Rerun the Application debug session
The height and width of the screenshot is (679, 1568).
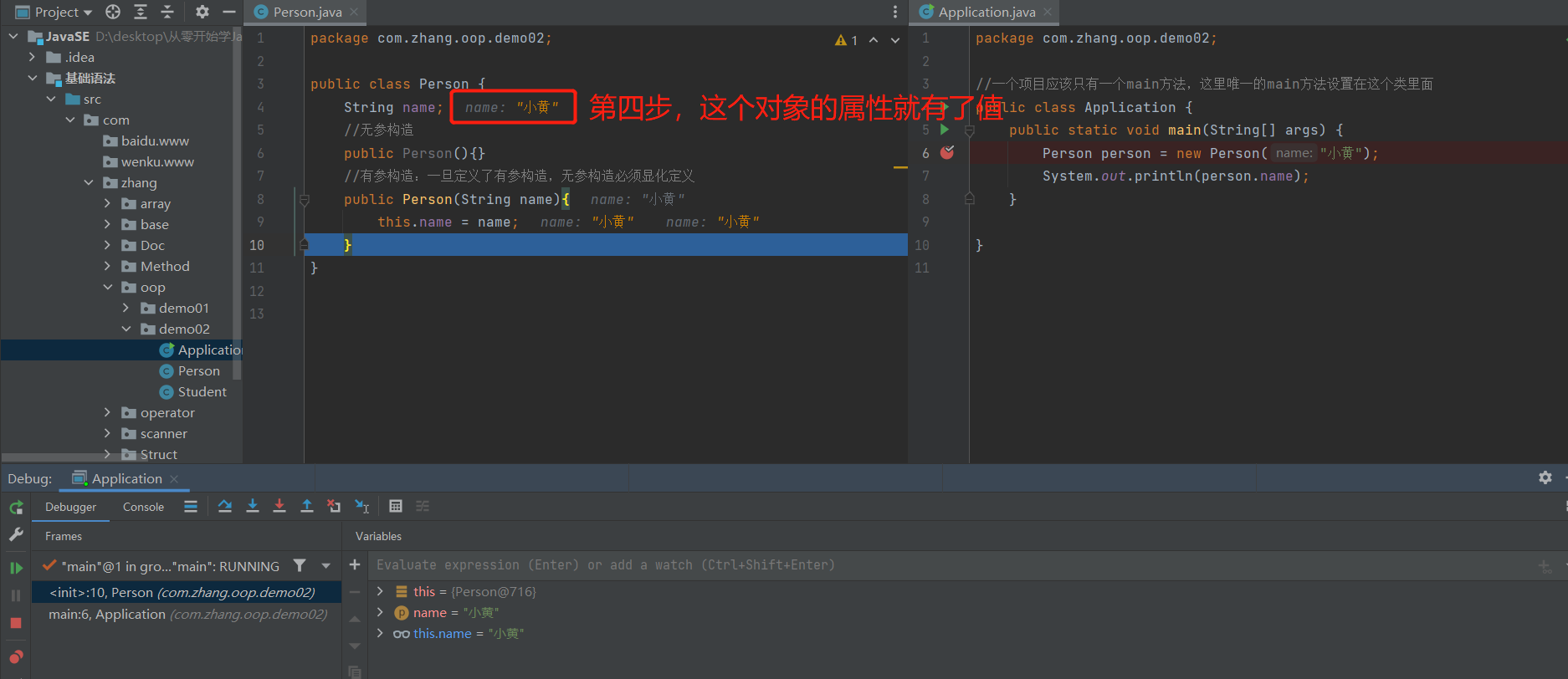(x=16, y=508)
